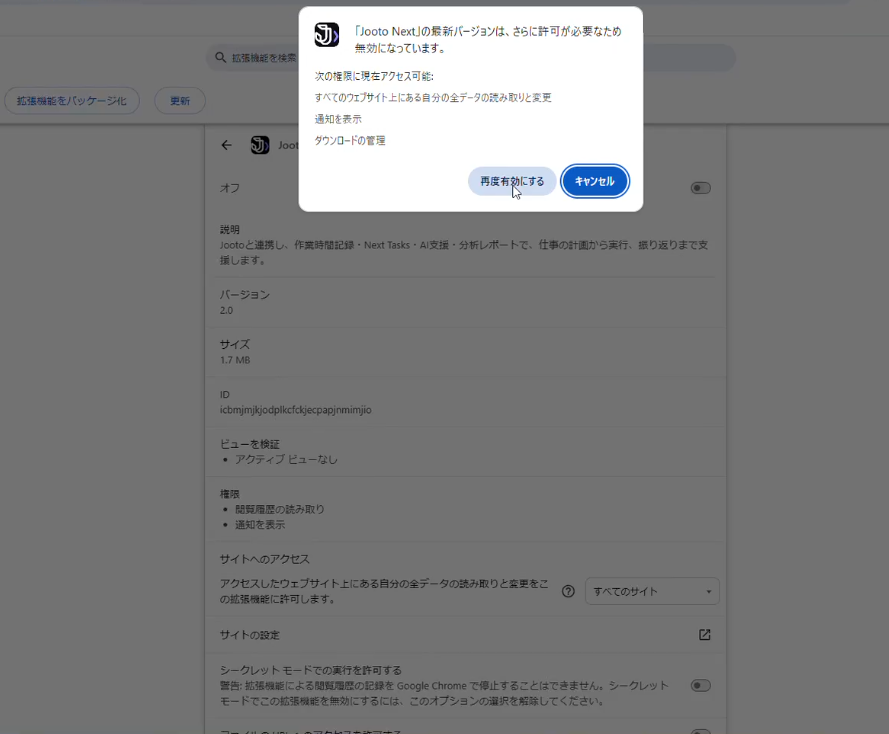Click the キャンセル button in dialog
Screen dimensions: 889x734
595,181
